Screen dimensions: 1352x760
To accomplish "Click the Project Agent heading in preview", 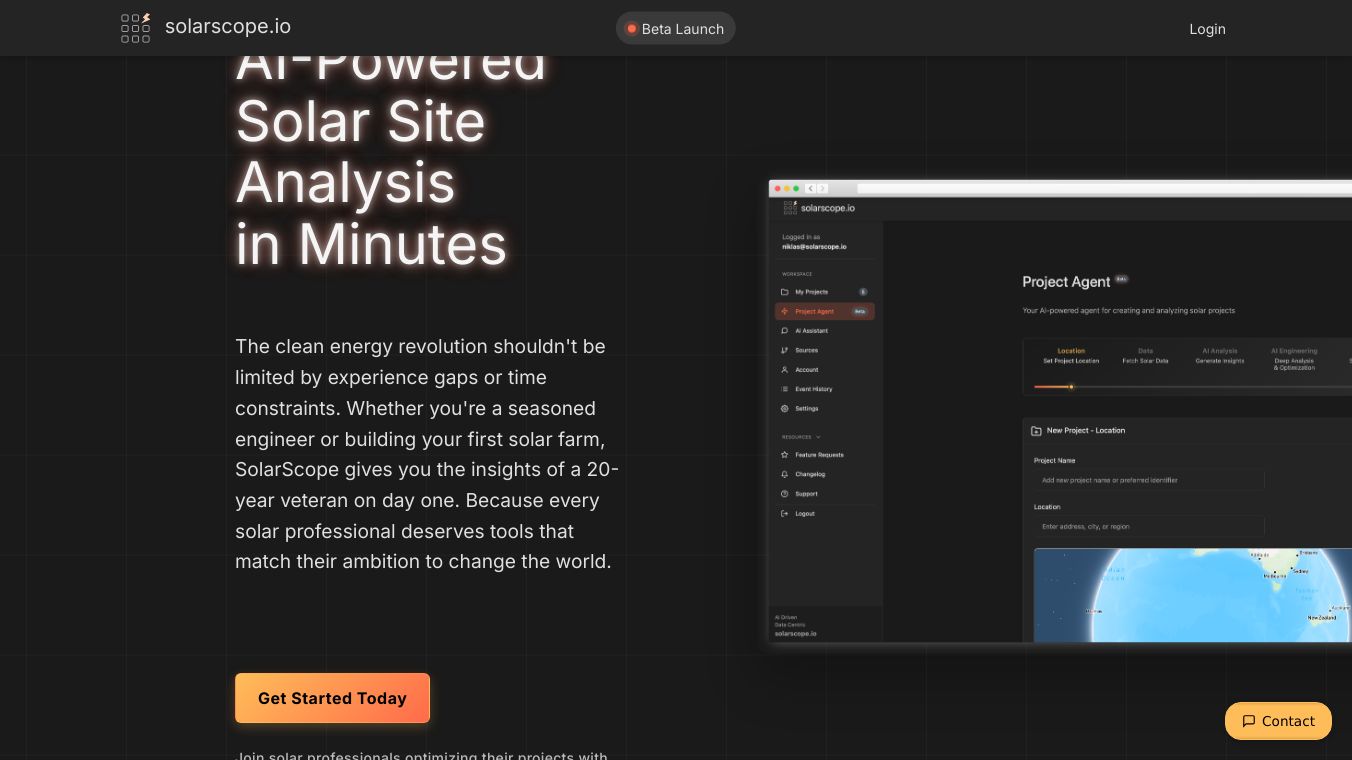I will [x=1066, y=282].
